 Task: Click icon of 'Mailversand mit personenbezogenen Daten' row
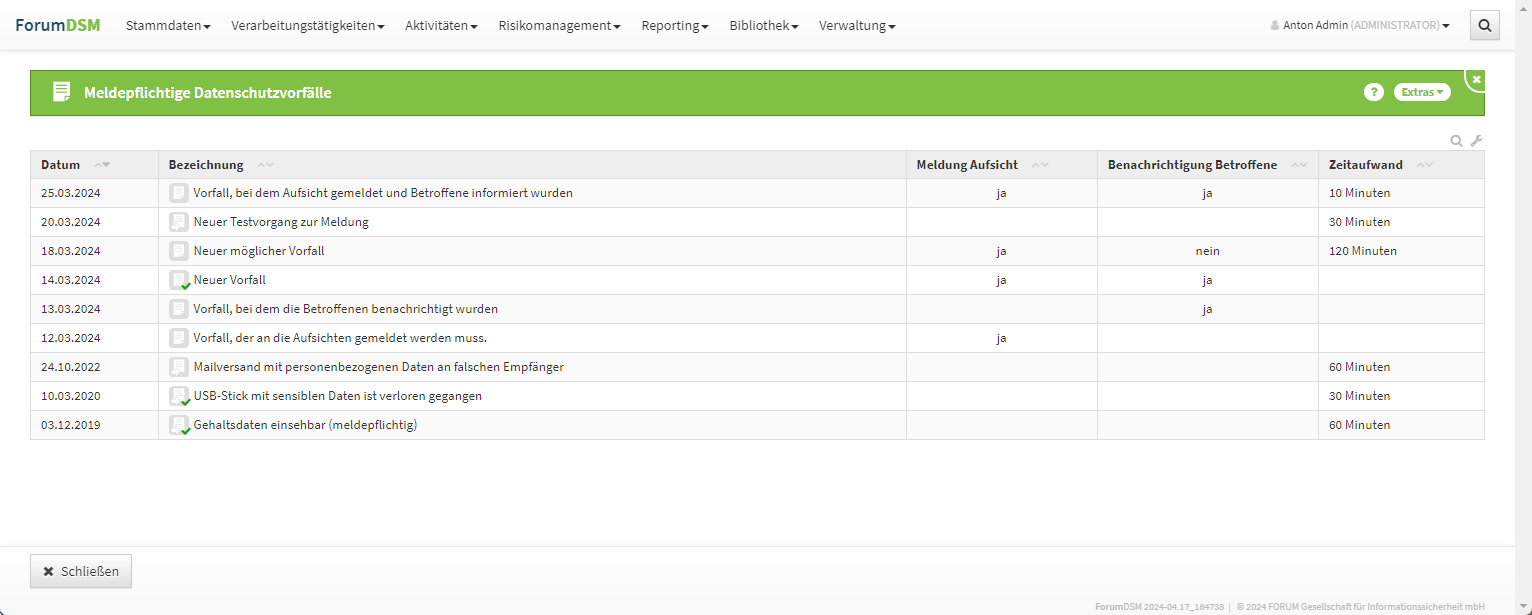[178, 367]
